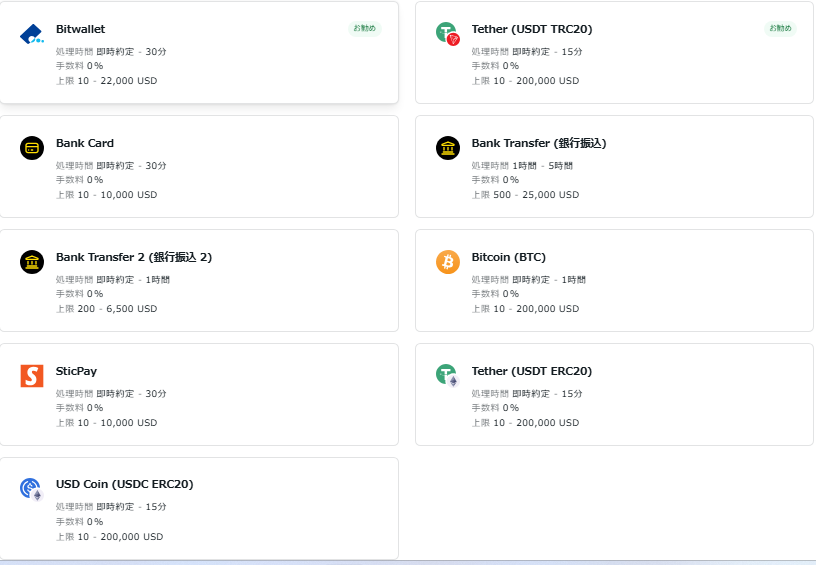The height and width of the screenshot is (565, 816).
Task: Select USD Coin (USDC ERC20) title
Action: click(x=124, y=484)
